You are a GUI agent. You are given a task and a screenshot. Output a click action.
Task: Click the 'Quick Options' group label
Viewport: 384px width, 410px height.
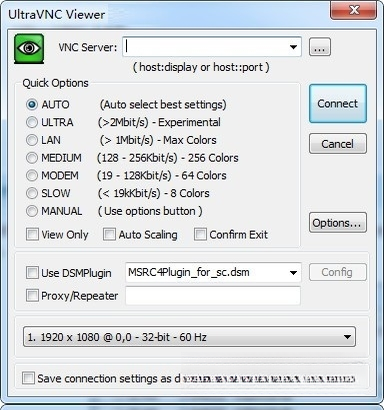[x=55, y=83]
